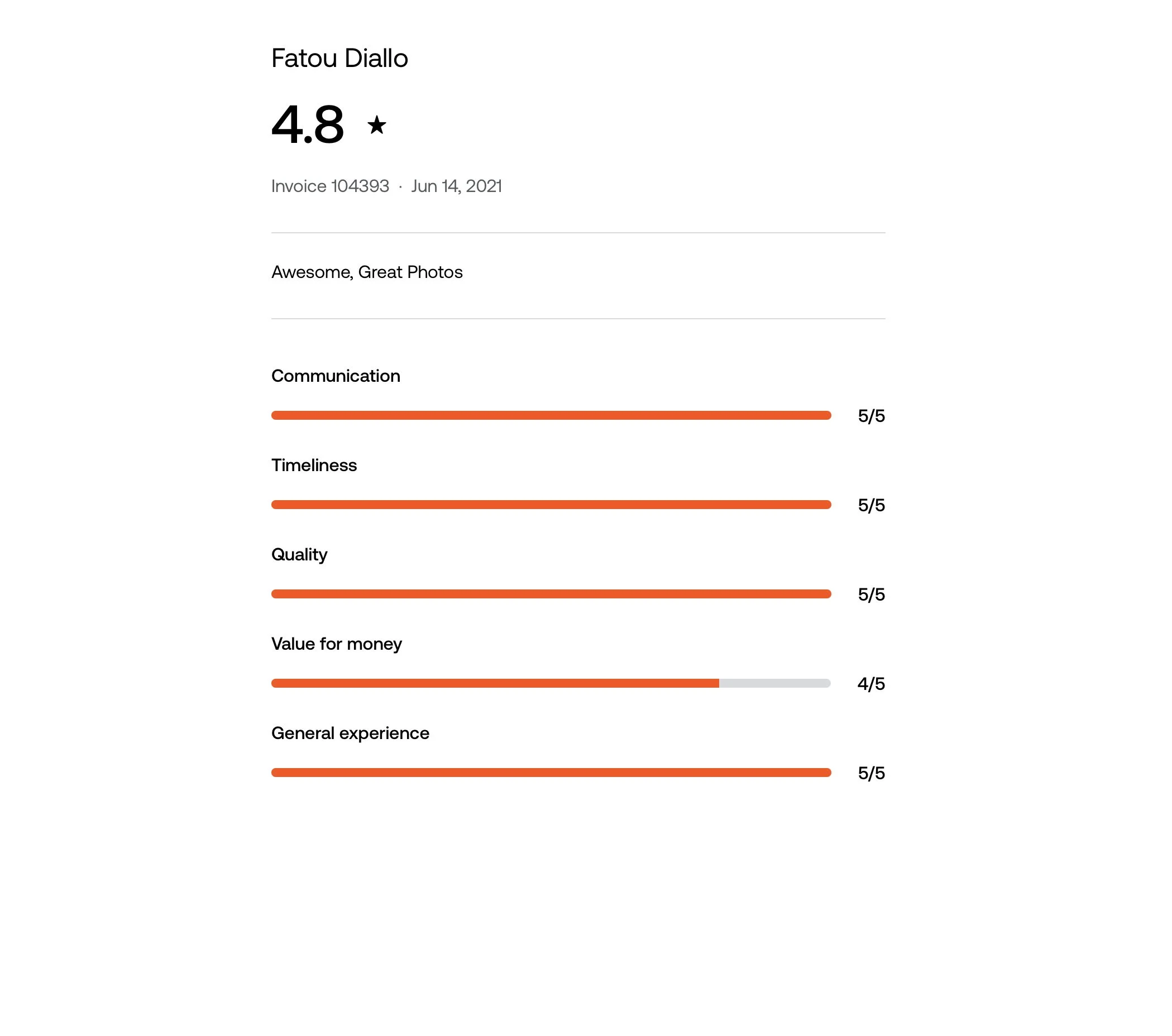Click the Quality label
1172x1036 pixels.
(x=299, y=555)
